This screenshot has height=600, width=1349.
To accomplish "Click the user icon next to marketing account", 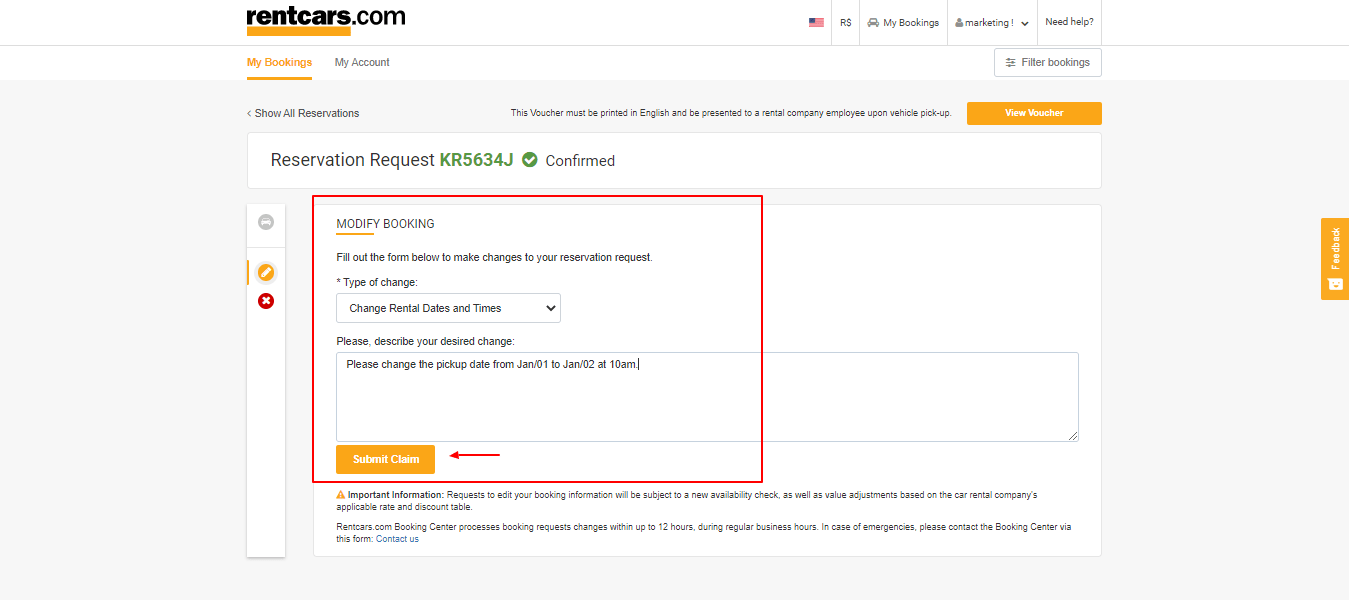I will click(x=957, y=22).
